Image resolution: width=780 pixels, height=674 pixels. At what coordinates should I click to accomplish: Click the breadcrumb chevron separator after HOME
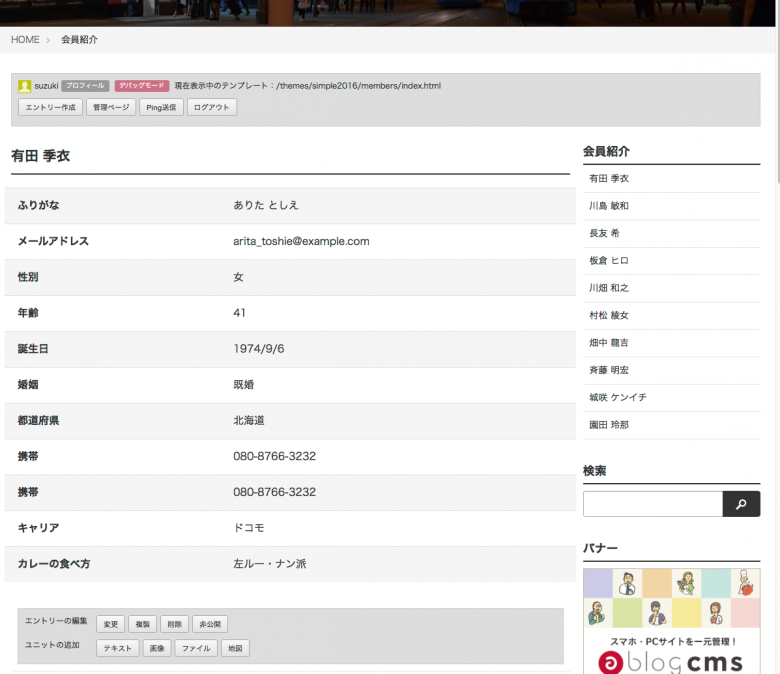click(48, 40)
